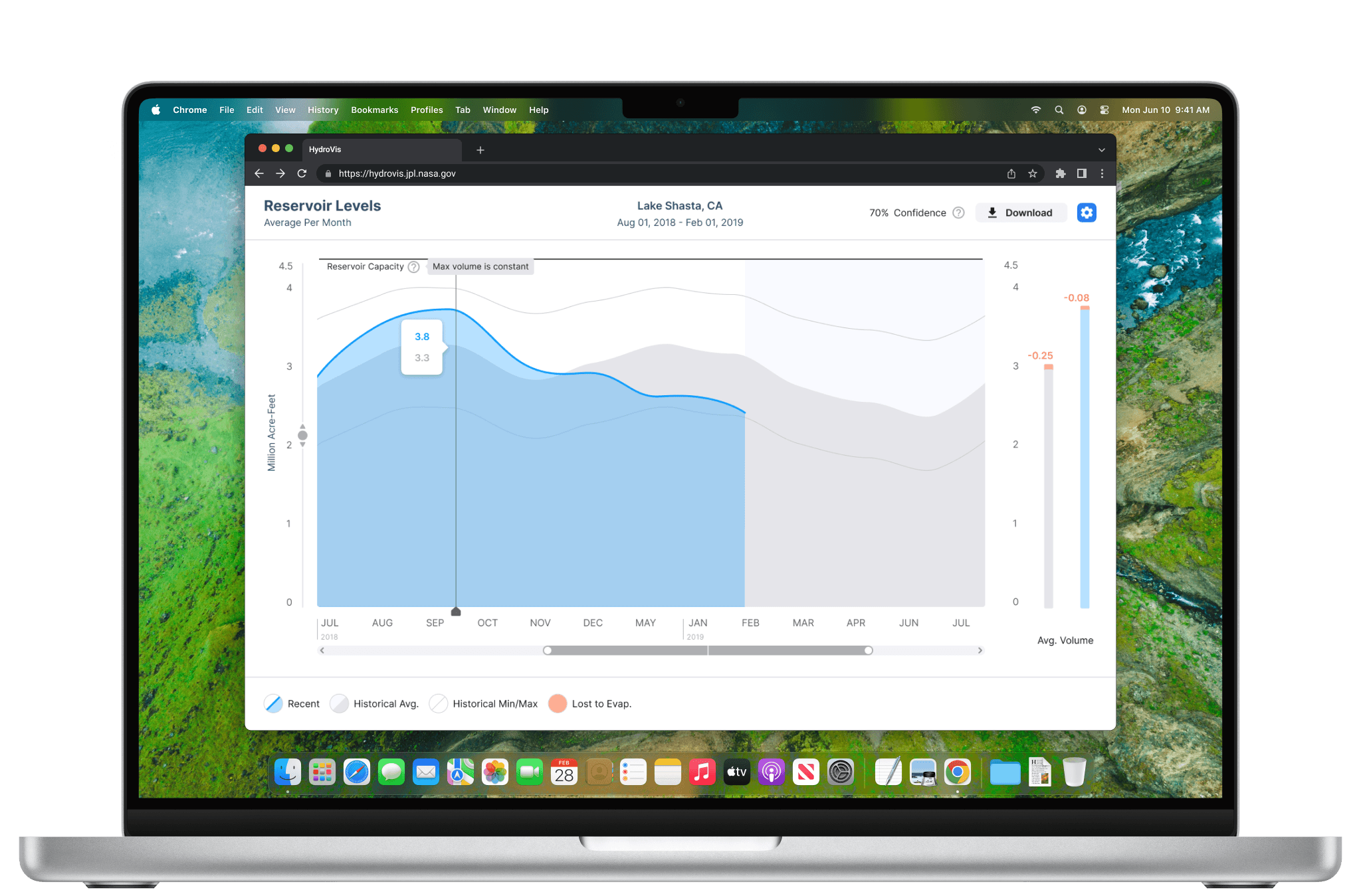This screenshot has width=1361, height=896.
Task: Open the Chrome extensions puzzle icon
Action: pyautogui.click(x=1060, y=173)
